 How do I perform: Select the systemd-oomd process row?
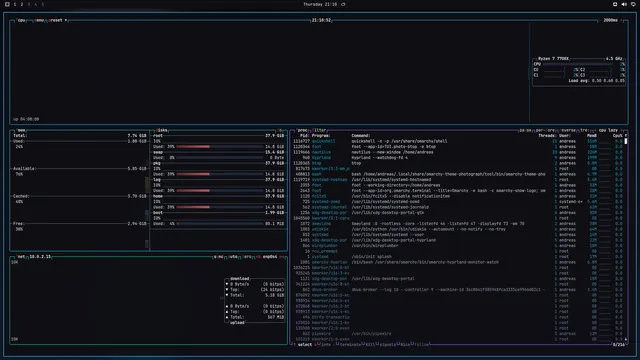458,202
